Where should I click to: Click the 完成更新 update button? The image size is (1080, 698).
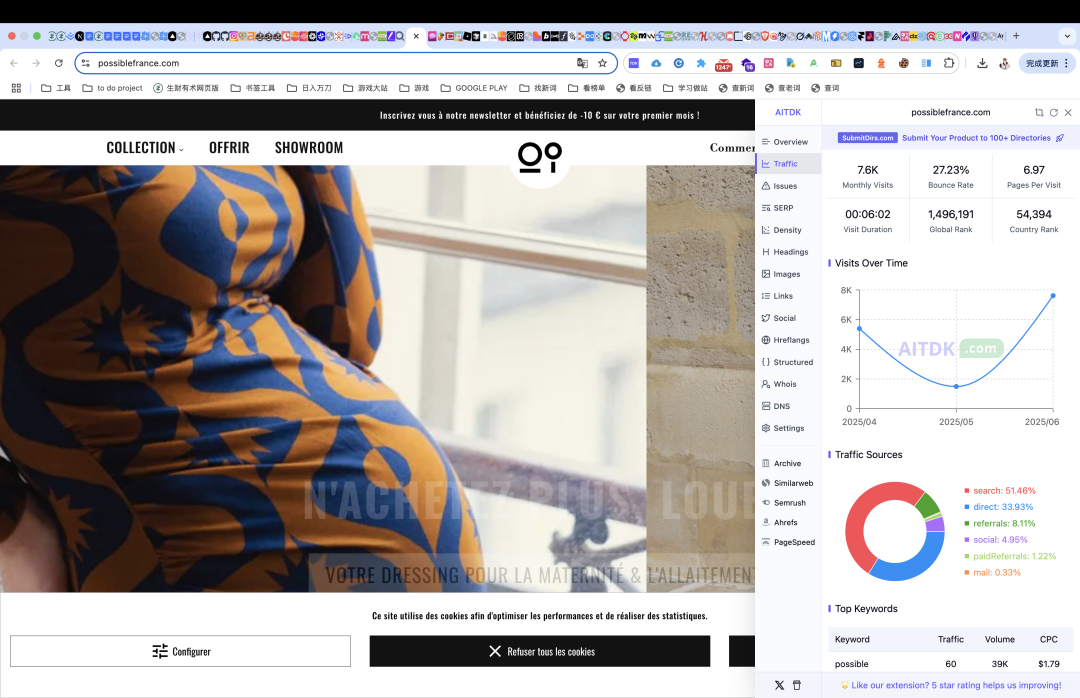pyautogui.click(x=1047, y=63)
